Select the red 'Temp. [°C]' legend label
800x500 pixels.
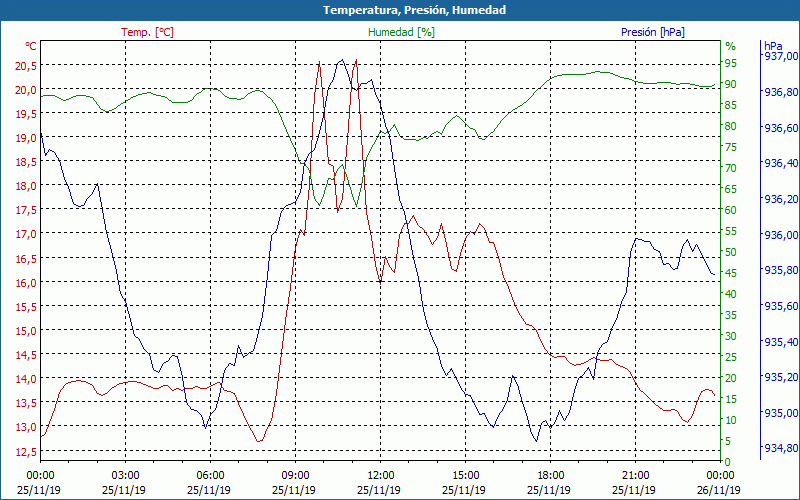[147, 32]
